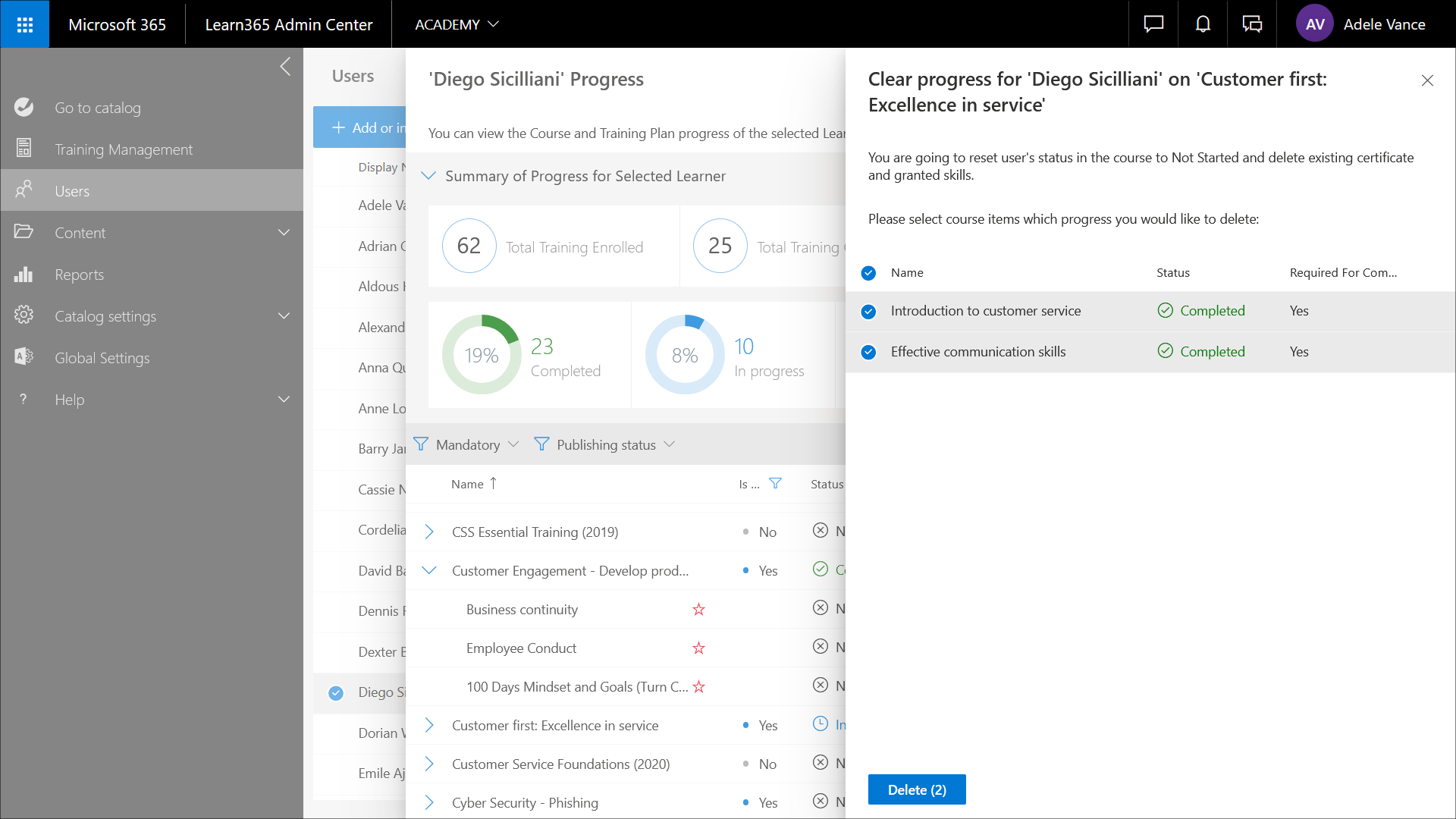Toggle the select-all checkbox beside Name

(869, 273)
